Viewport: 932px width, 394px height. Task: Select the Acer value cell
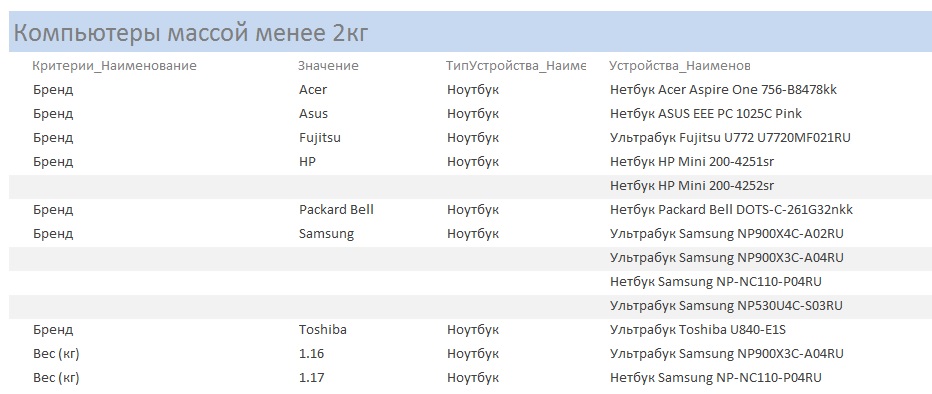pyautogui.click(x=313, y=90)
